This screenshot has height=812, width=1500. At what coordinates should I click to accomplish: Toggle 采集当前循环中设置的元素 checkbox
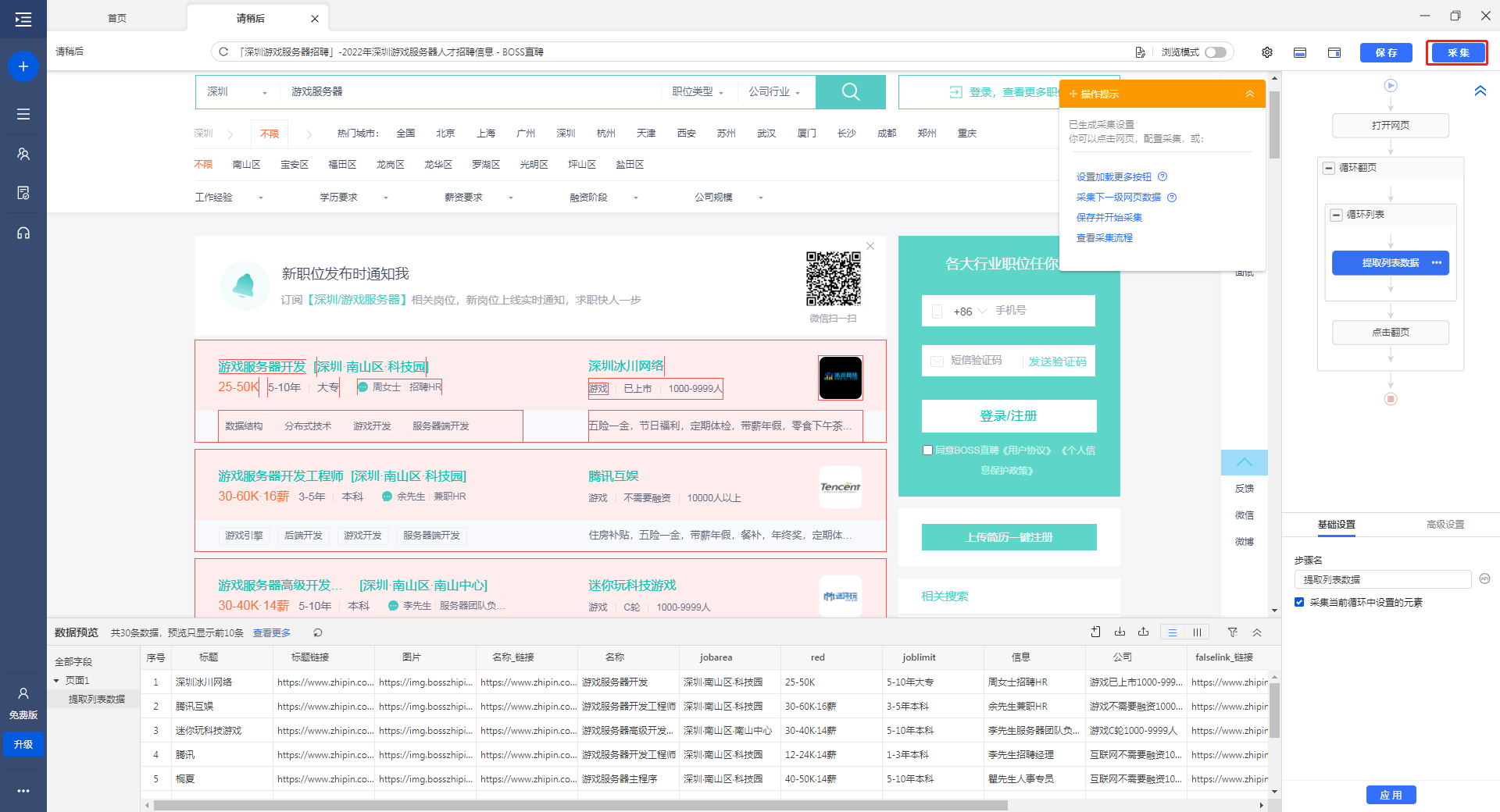[x=1299, y=603]
